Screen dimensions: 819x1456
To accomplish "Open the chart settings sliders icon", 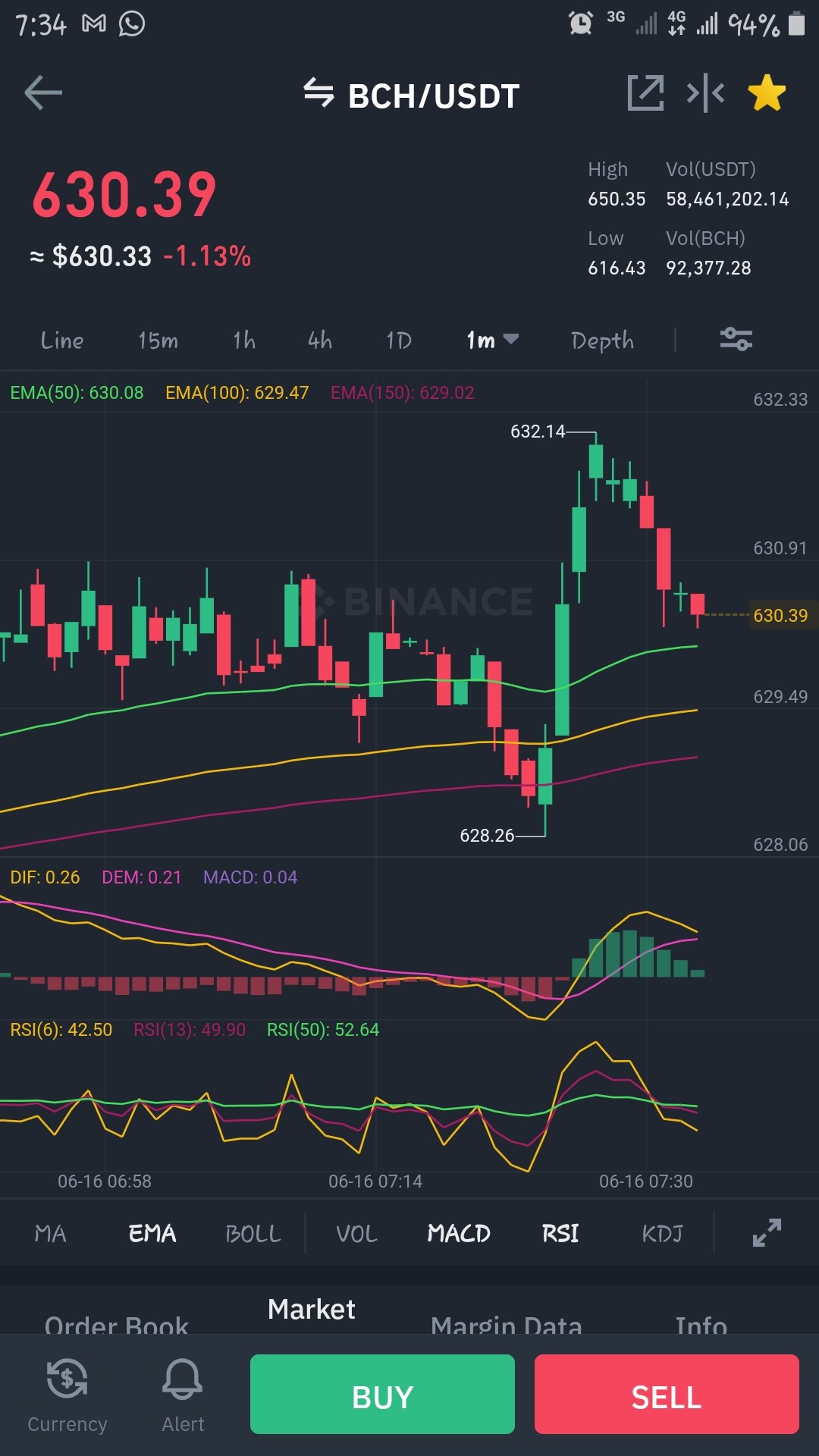I will pyautogui.click(x=736, y=339).
